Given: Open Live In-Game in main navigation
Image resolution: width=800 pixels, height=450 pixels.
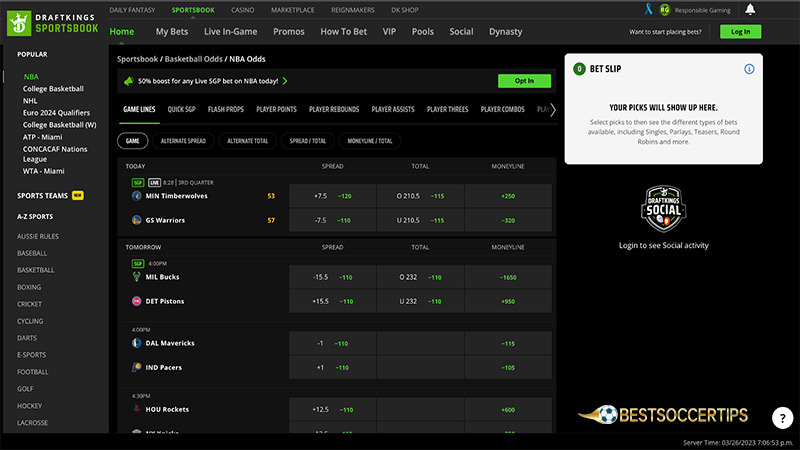Looking at the screenshot, I should coord(231,32).
